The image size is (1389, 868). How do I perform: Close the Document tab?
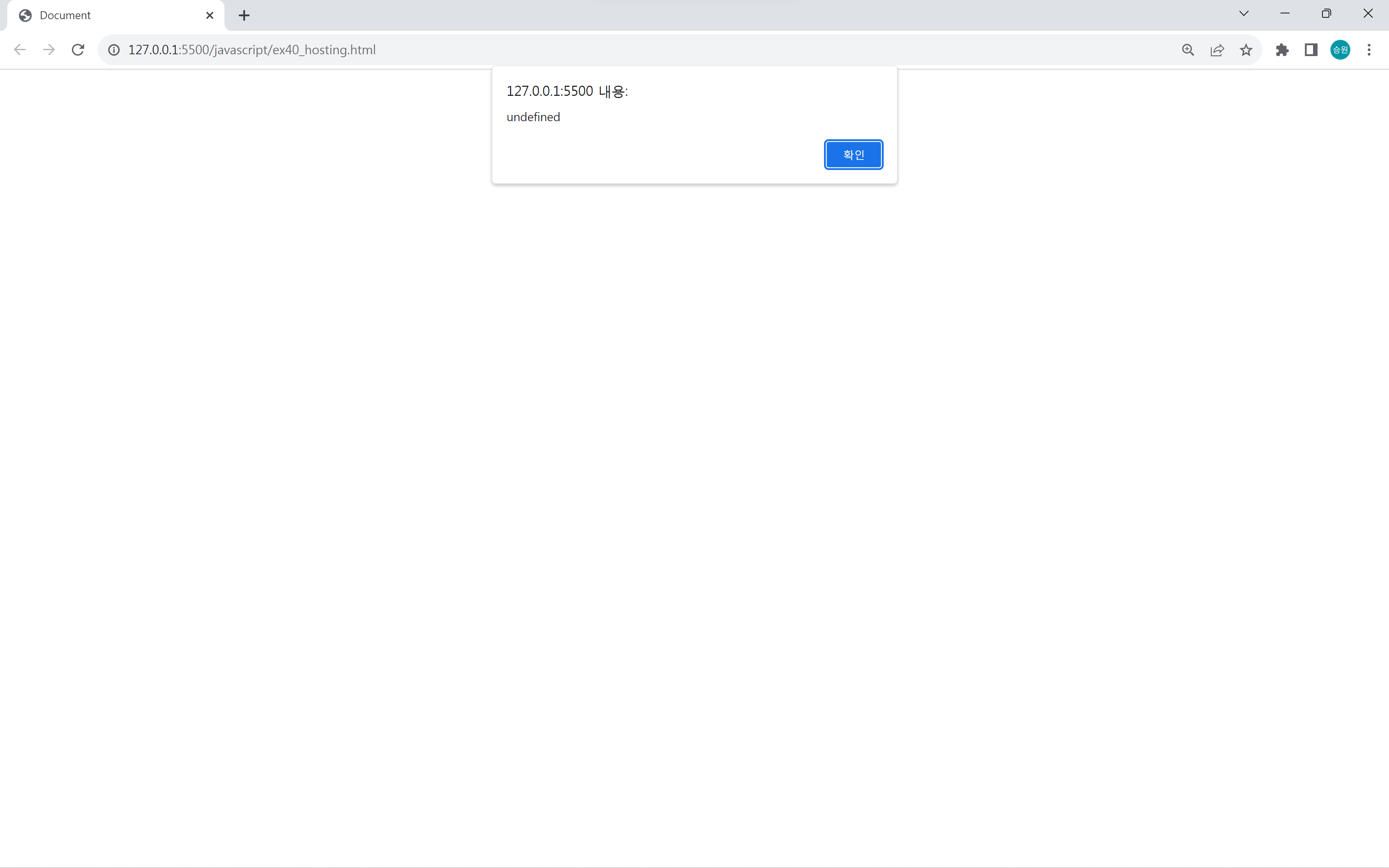(x=209, y=16)
